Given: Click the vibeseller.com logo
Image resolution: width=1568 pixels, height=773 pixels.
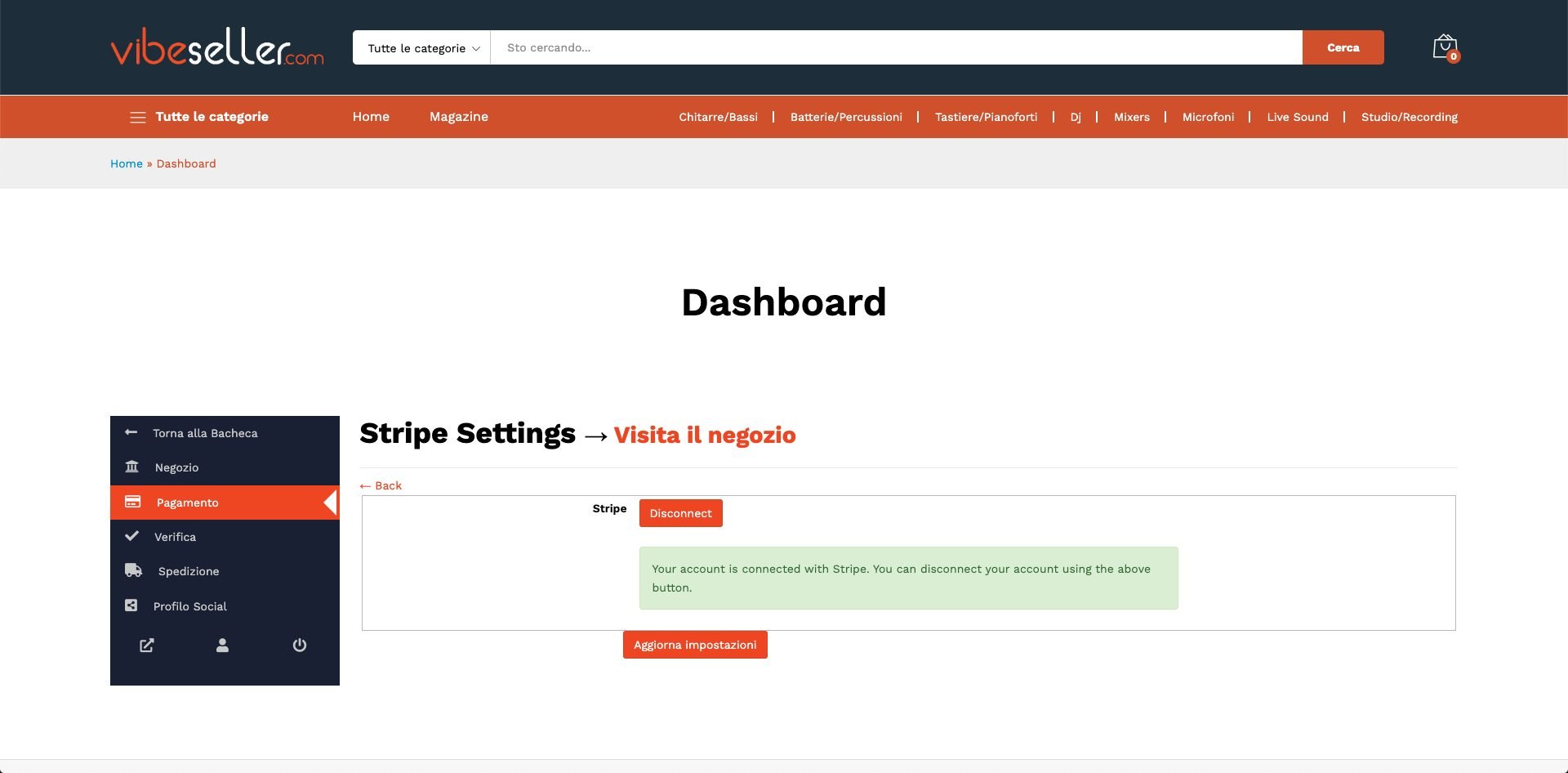Looking at the screenshot, I should point(217,47).
